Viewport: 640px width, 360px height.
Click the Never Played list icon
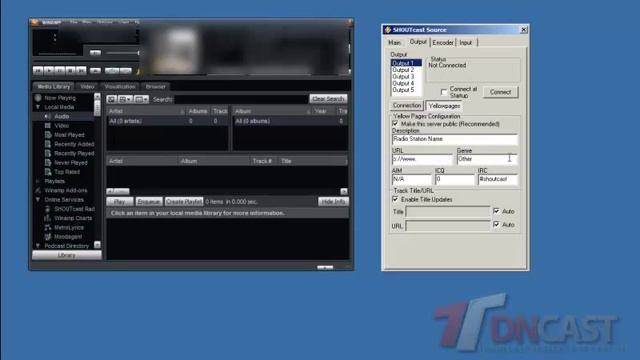(48, 162)
